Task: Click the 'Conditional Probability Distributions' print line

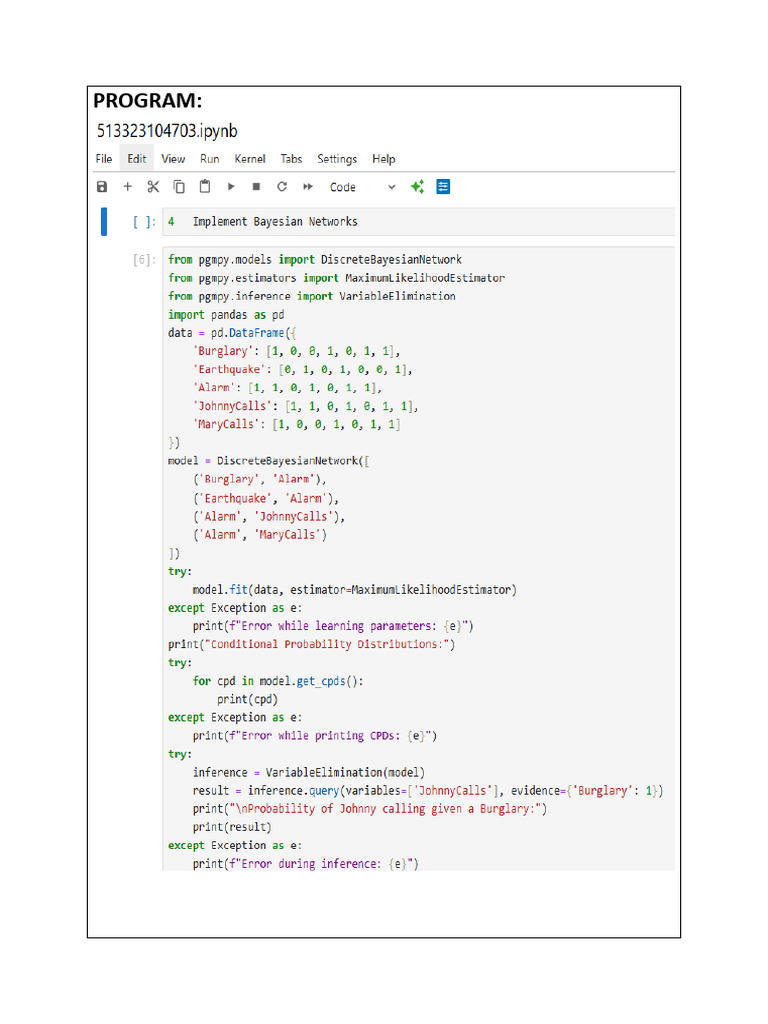Action: click(x=312, y=644)
